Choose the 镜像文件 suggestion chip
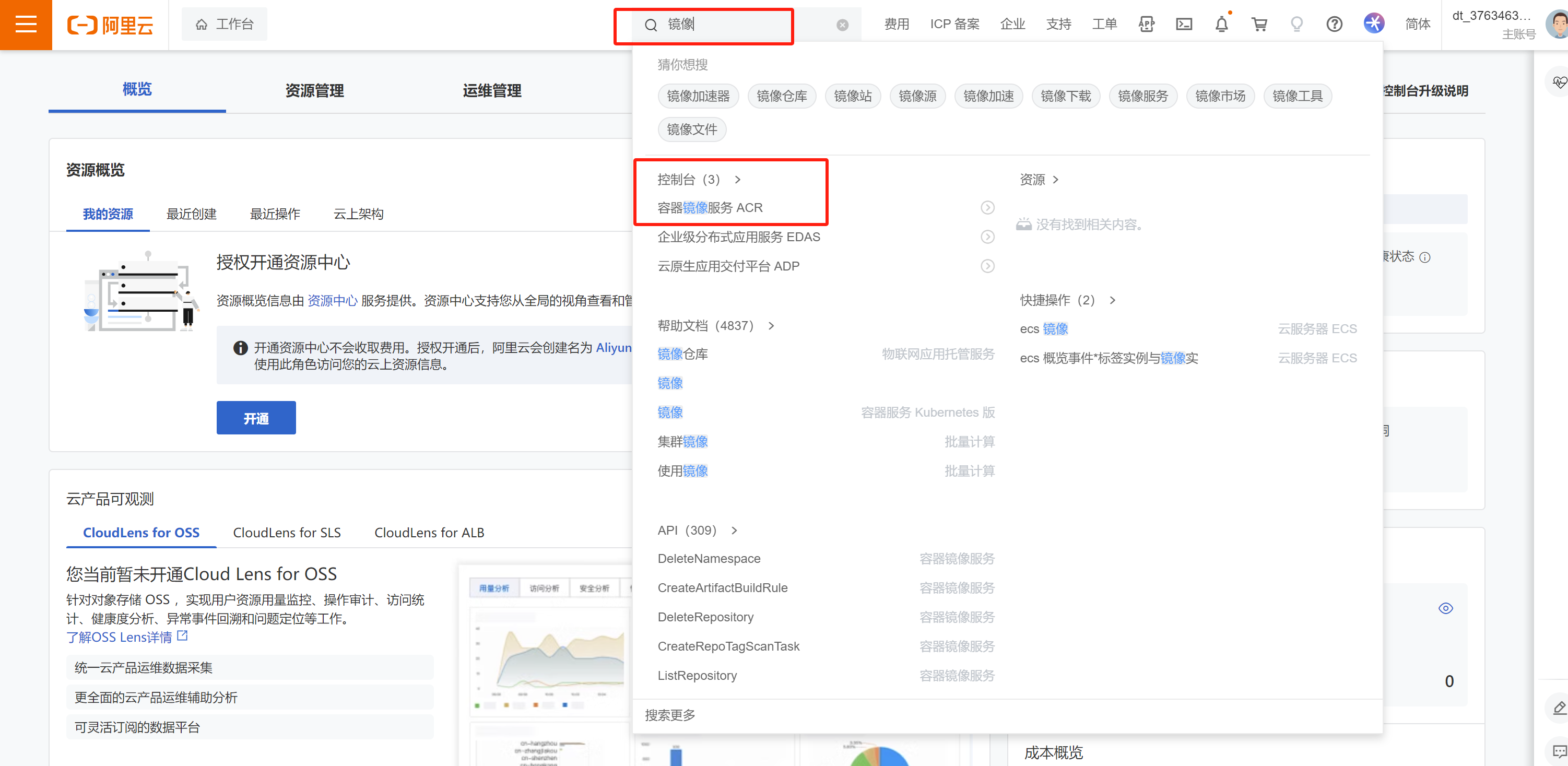This screenshot has height=766, width=1568. (x=692, y=129)
